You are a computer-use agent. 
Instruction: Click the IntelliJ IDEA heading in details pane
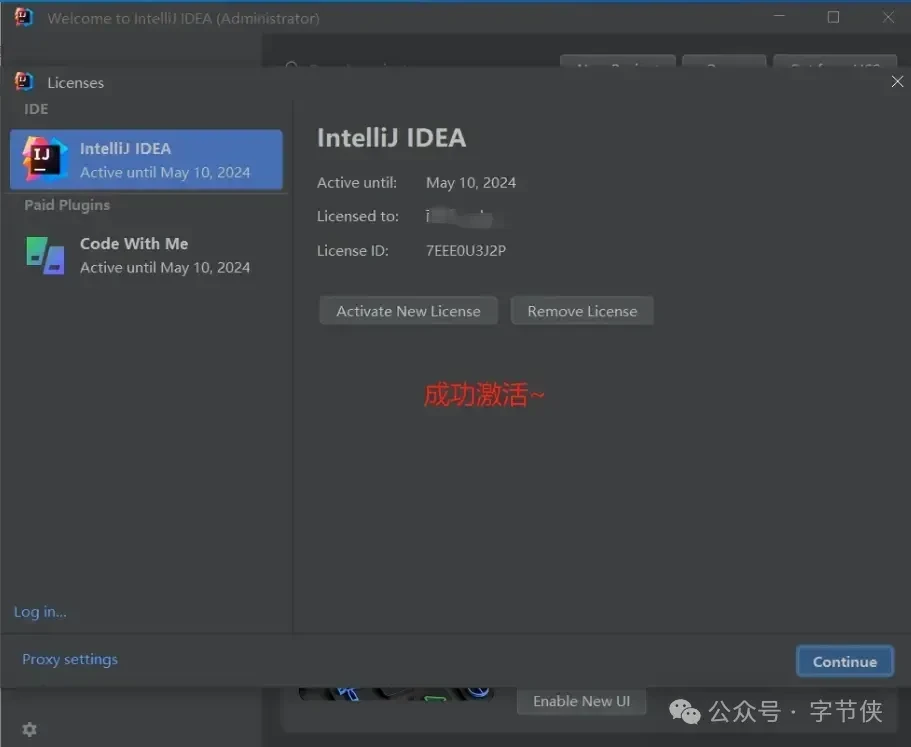coord(391,138)
